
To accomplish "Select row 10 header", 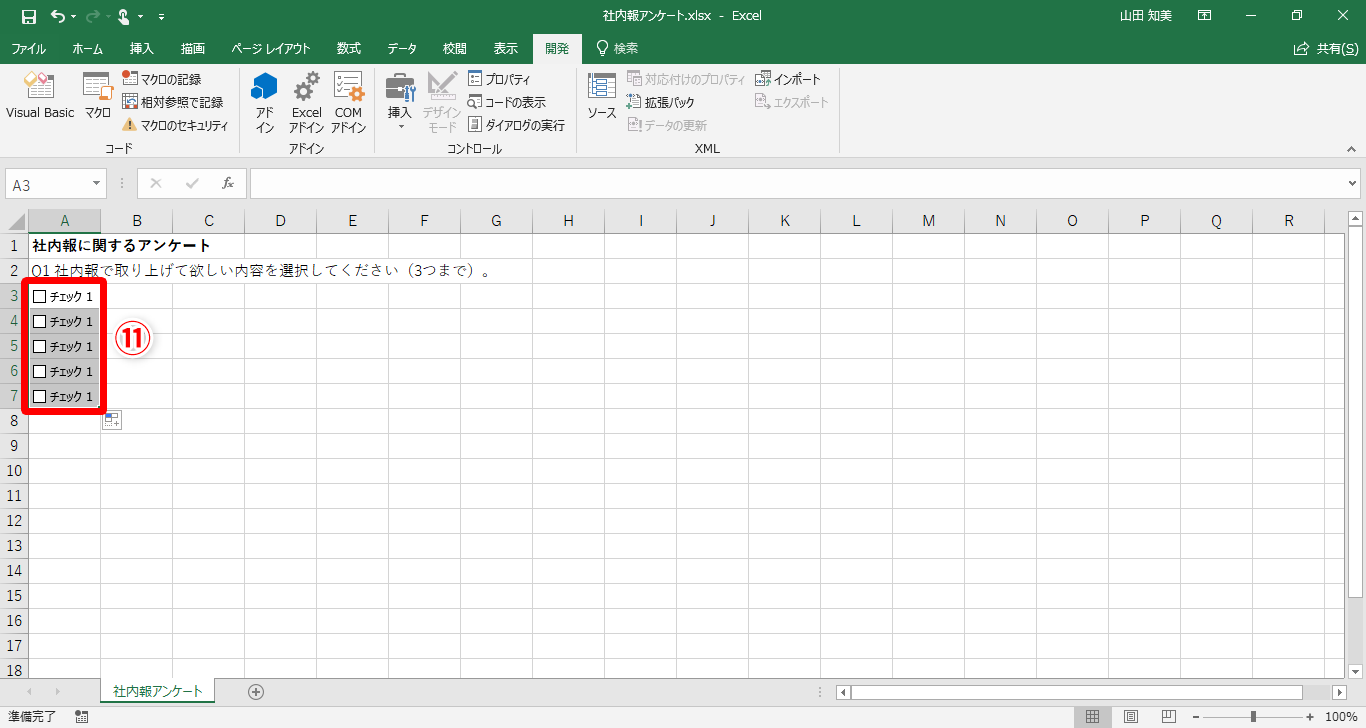I will tap(14, 471).
